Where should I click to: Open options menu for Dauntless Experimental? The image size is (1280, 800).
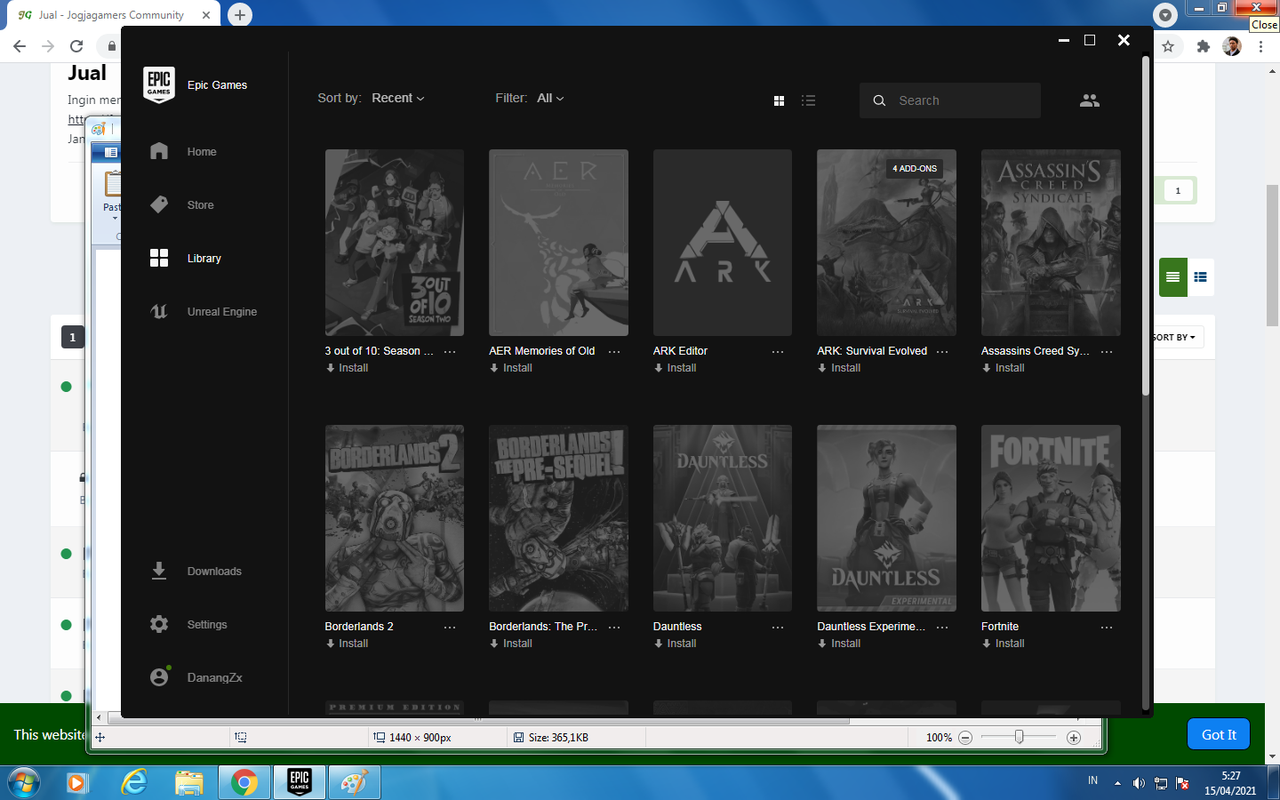[x=942, y=627]
